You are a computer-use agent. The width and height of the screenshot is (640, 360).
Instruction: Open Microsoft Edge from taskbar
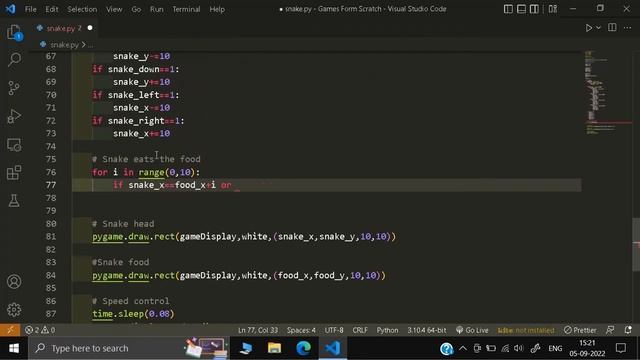pos(303,348)
